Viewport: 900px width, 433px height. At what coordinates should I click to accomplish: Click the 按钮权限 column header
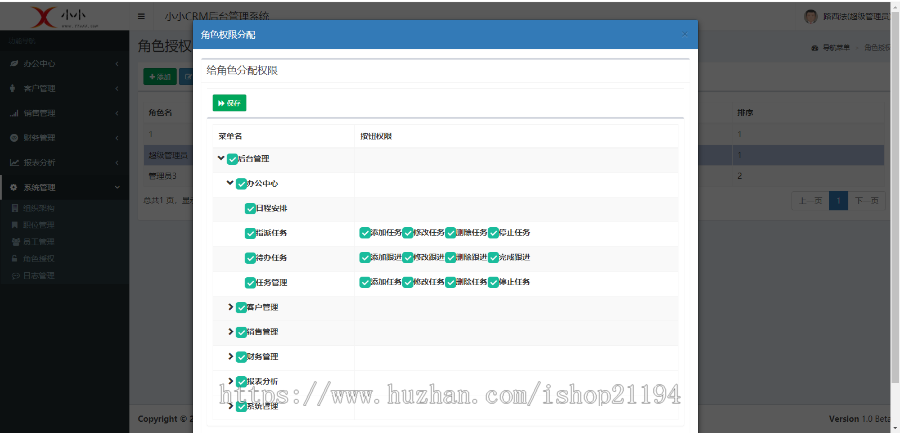tap(376, 137)
